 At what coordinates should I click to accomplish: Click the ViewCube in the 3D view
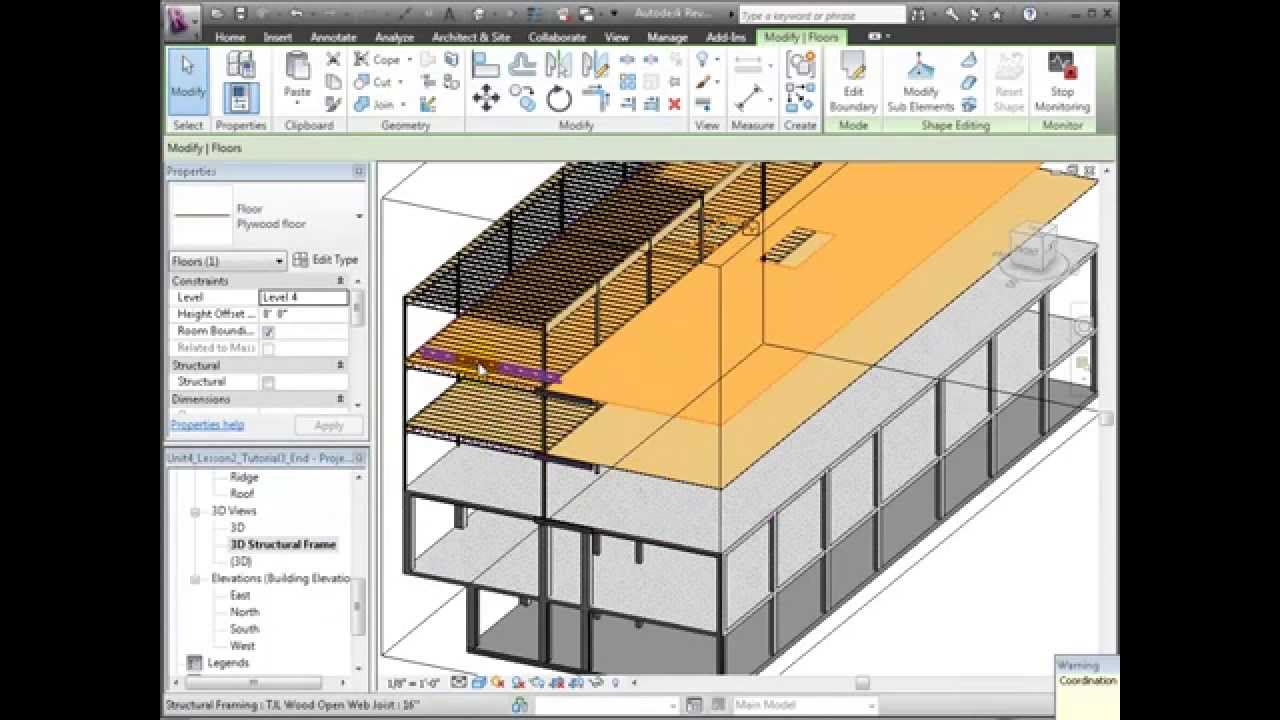[x=1033, y=250]
